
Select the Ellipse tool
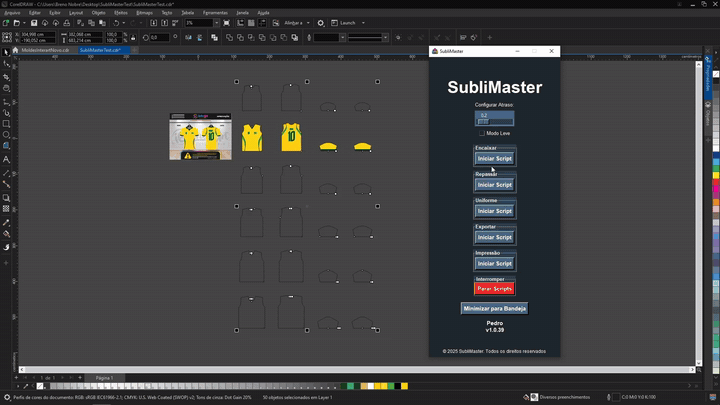pyautogui.click(x=6, y=135)
